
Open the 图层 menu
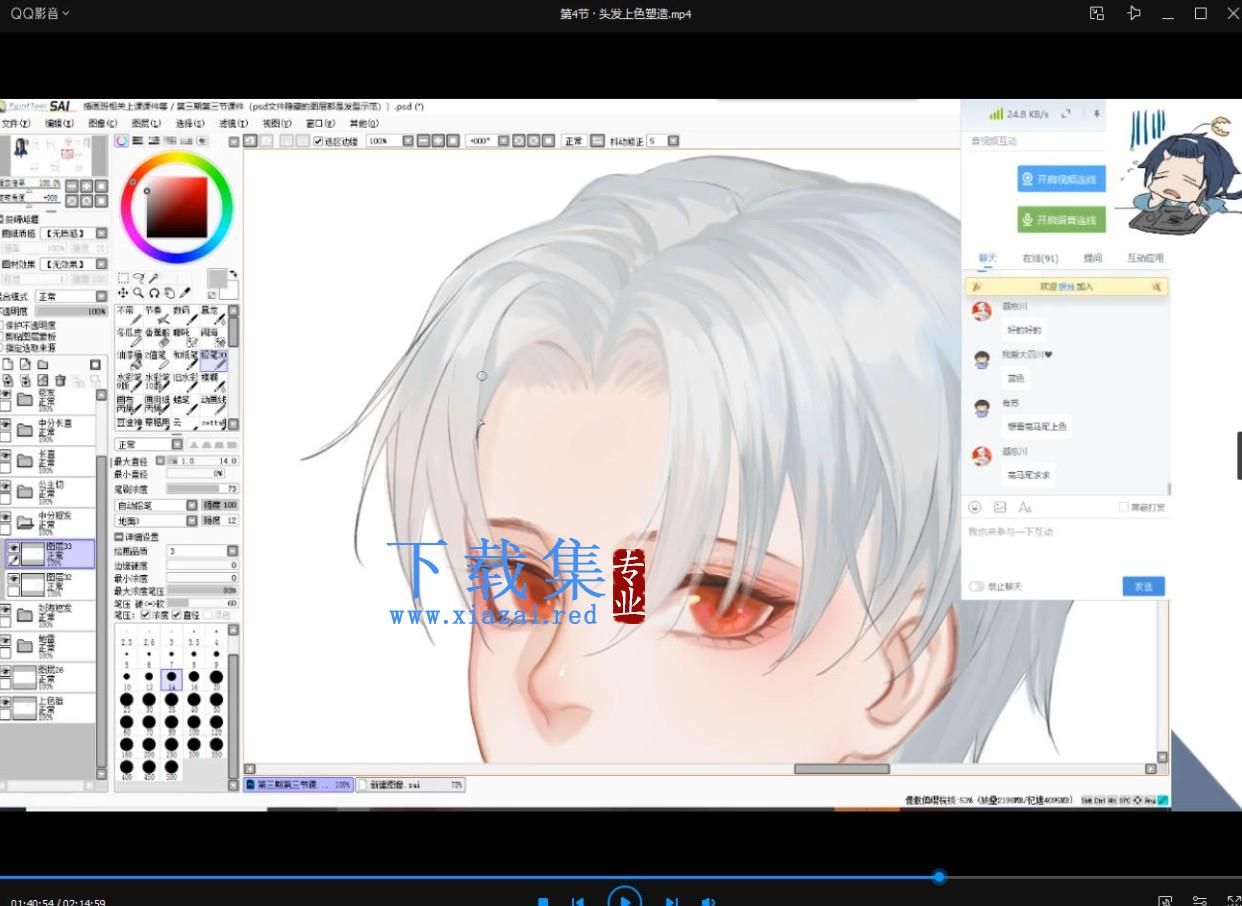tap(146, 124)
